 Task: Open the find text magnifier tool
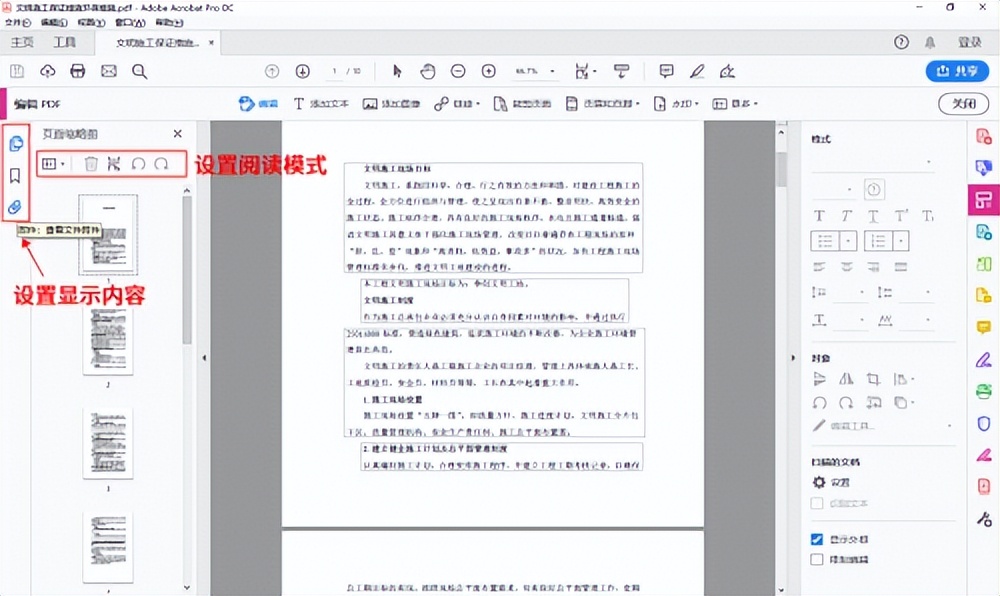click(x=140, y=71)
